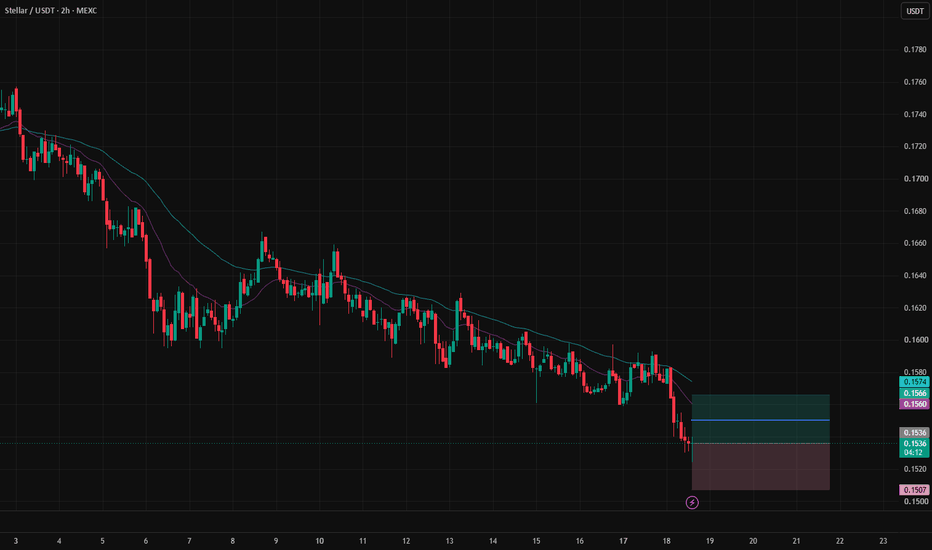Image resolution: width=932 pixels, height=550 pixels.
Task: Select the green profit zone of the position tool
Action: pyautogui.click(x=760, y=419)
